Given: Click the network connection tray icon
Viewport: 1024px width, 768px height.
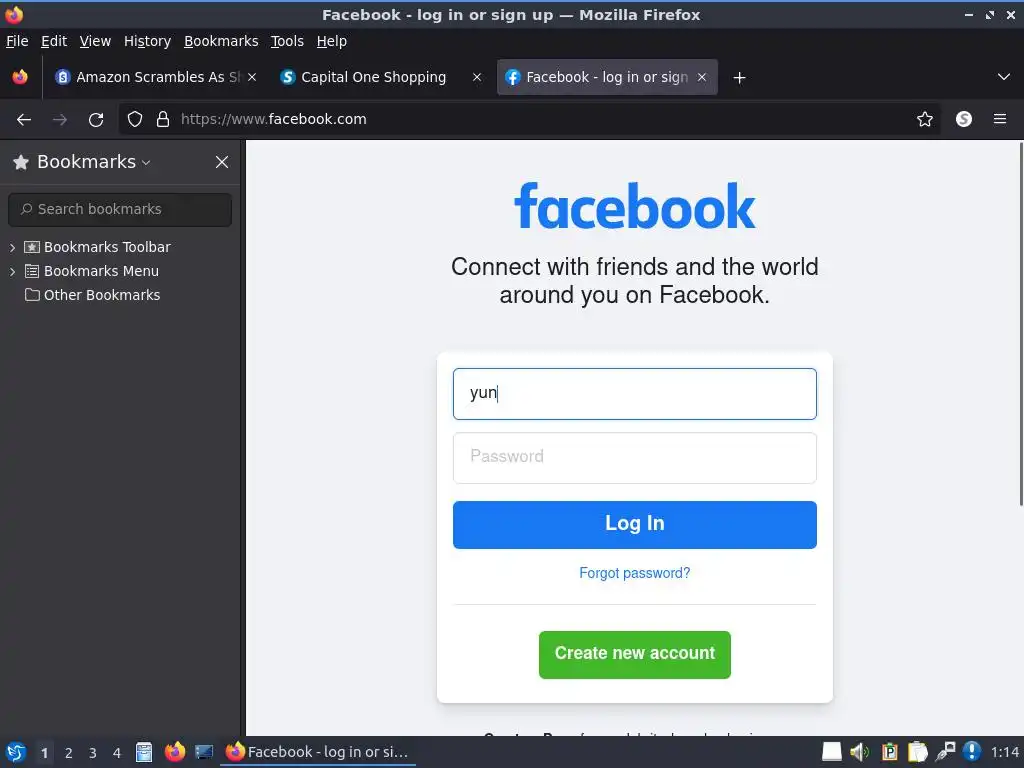Looking at the screenshot, I should pyautogui.click(x=945, y=752).
